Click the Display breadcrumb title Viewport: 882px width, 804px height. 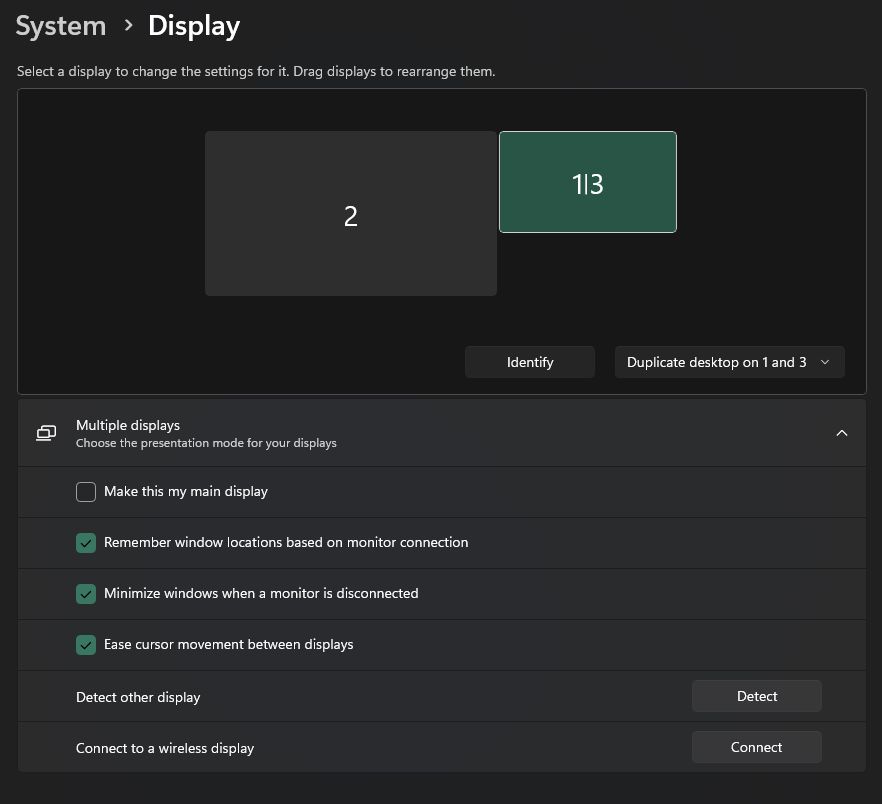pos(194,26)
